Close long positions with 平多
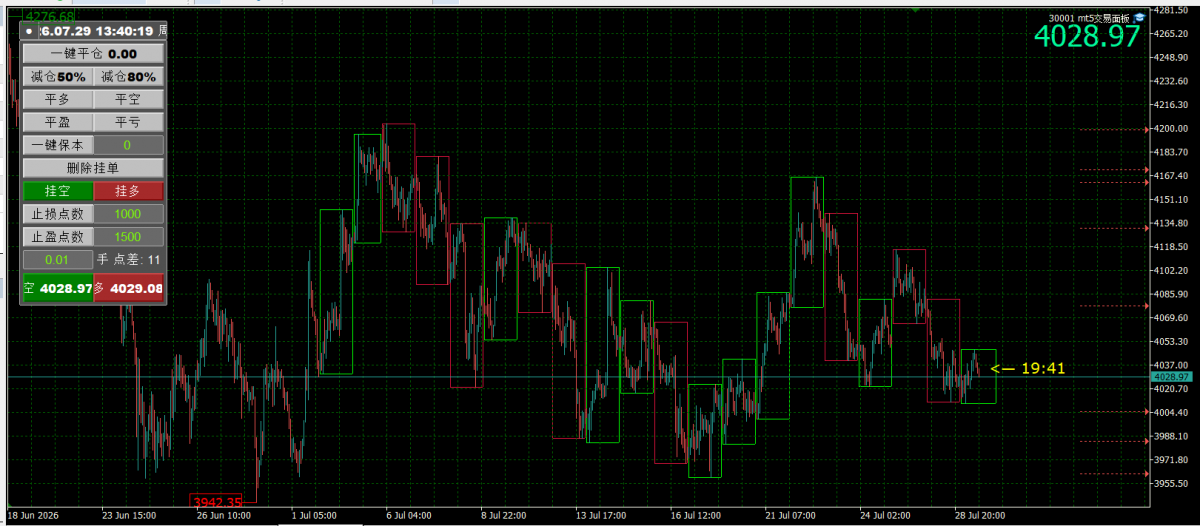The height and width of the screenshot is (526, 1200). (58, 99)
